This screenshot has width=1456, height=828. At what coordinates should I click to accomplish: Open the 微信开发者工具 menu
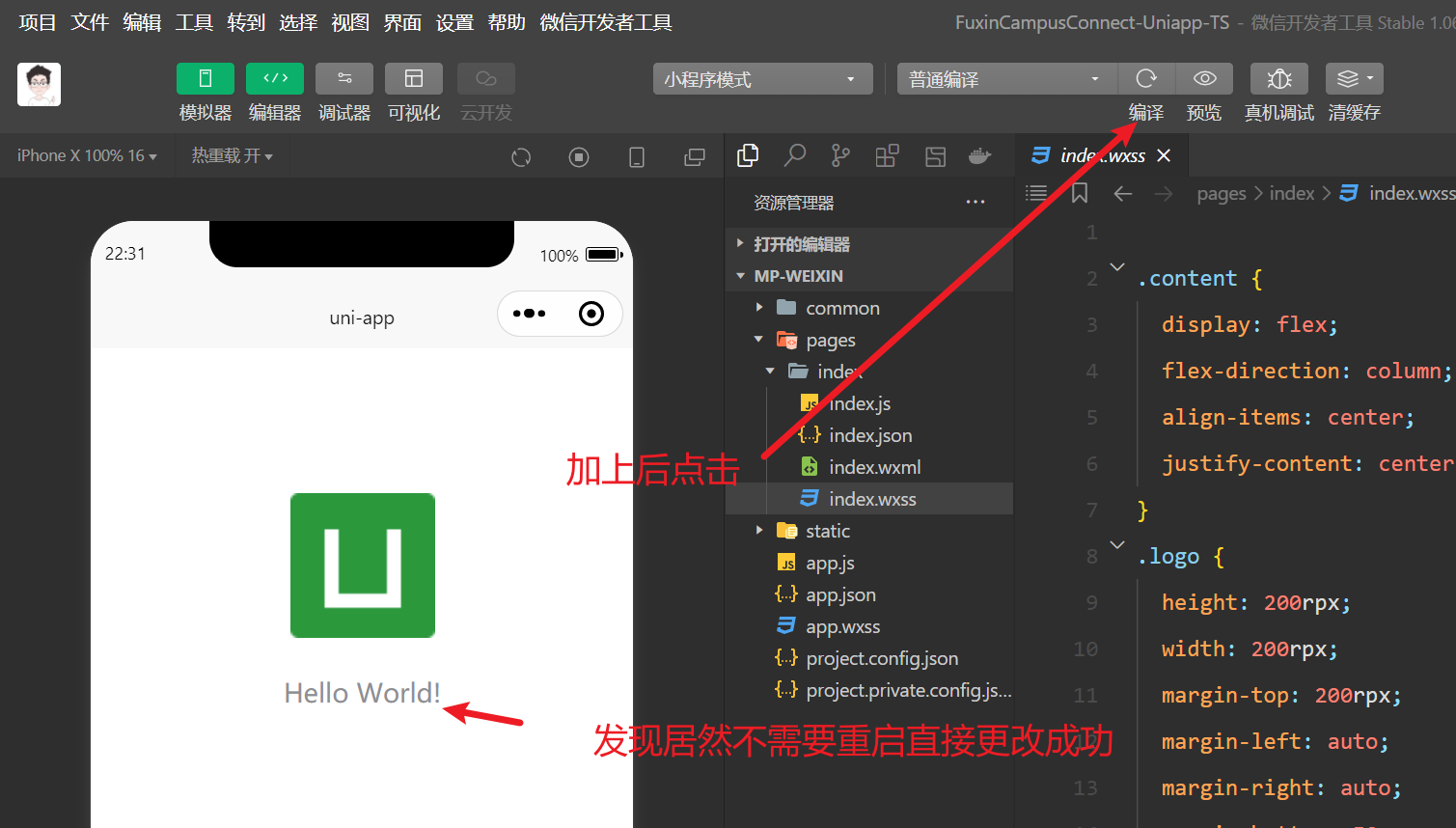(606, 22)
